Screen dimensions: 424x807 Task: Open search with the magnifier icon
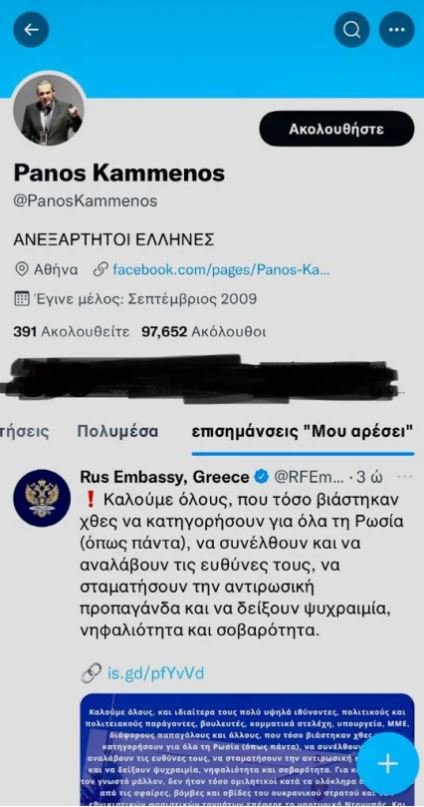(352, 30)
